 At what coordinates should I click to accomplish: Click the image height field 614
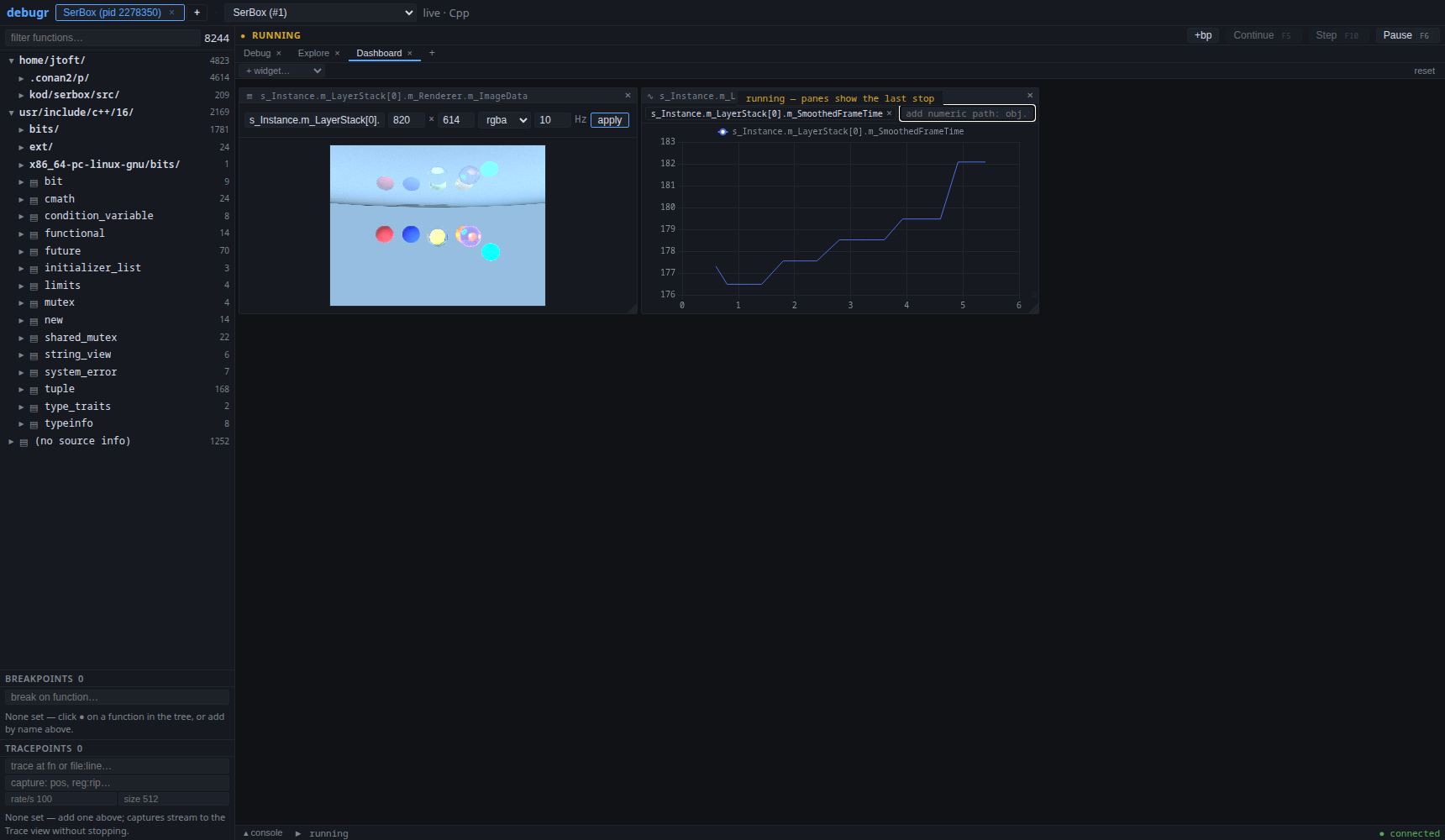456,120
